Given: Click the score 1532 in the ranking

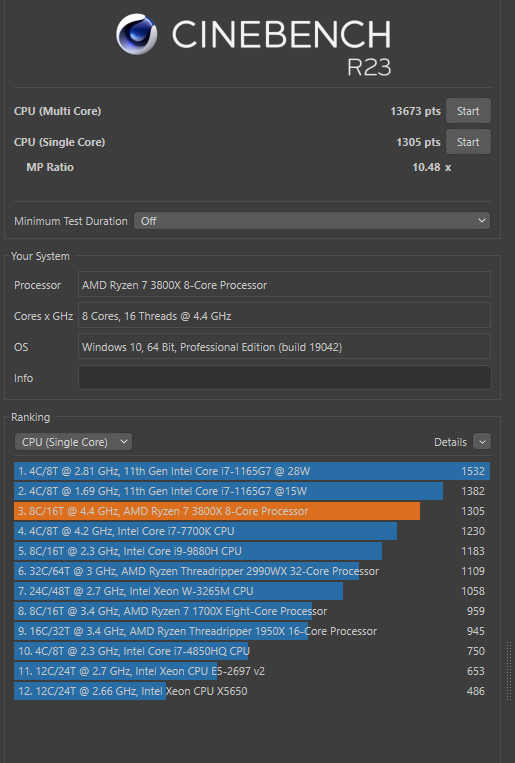Looking at the screenshot, I should (473, 471).
